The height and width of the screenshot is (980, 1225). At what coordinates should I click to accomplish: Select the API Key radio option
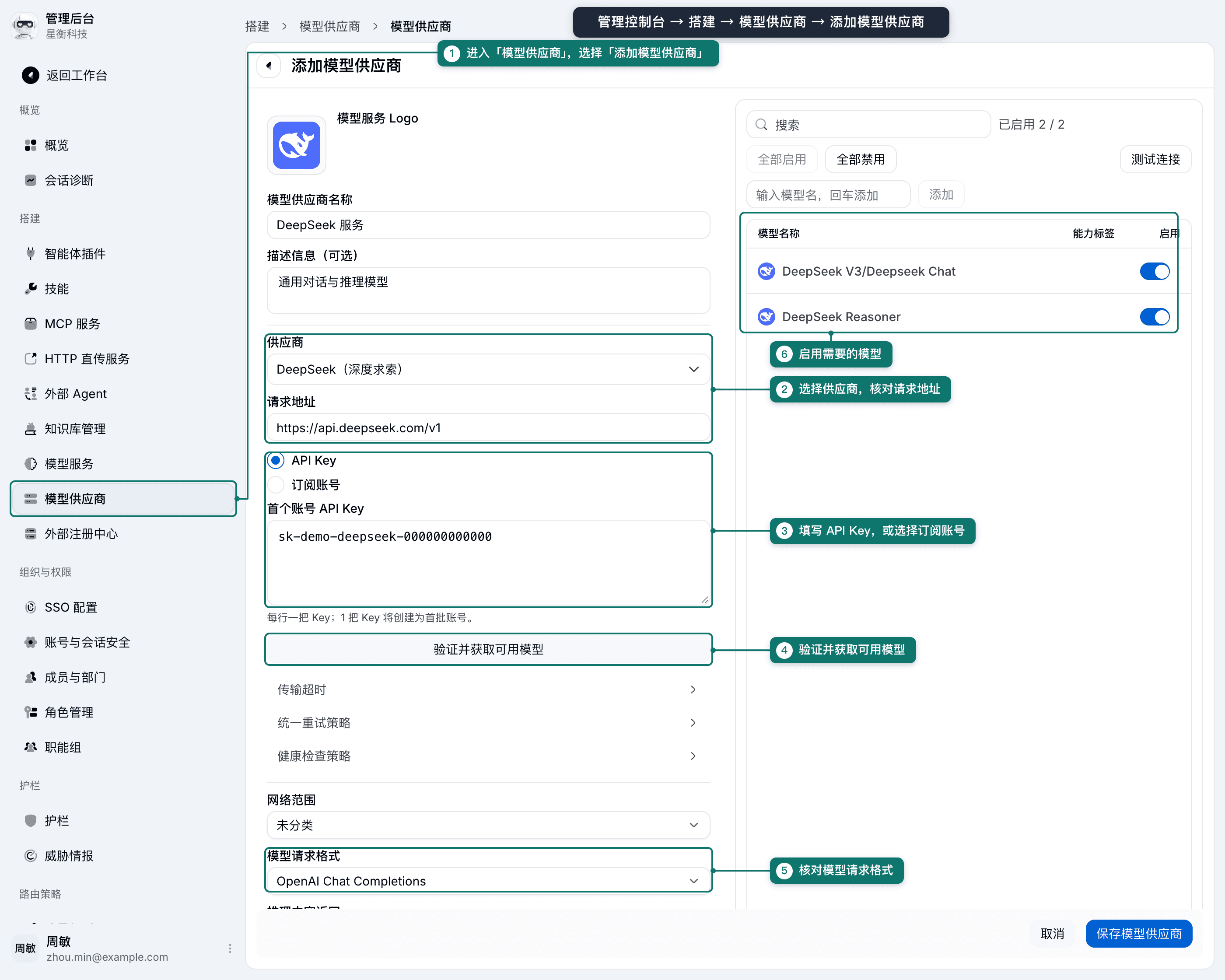pos(276,460)
